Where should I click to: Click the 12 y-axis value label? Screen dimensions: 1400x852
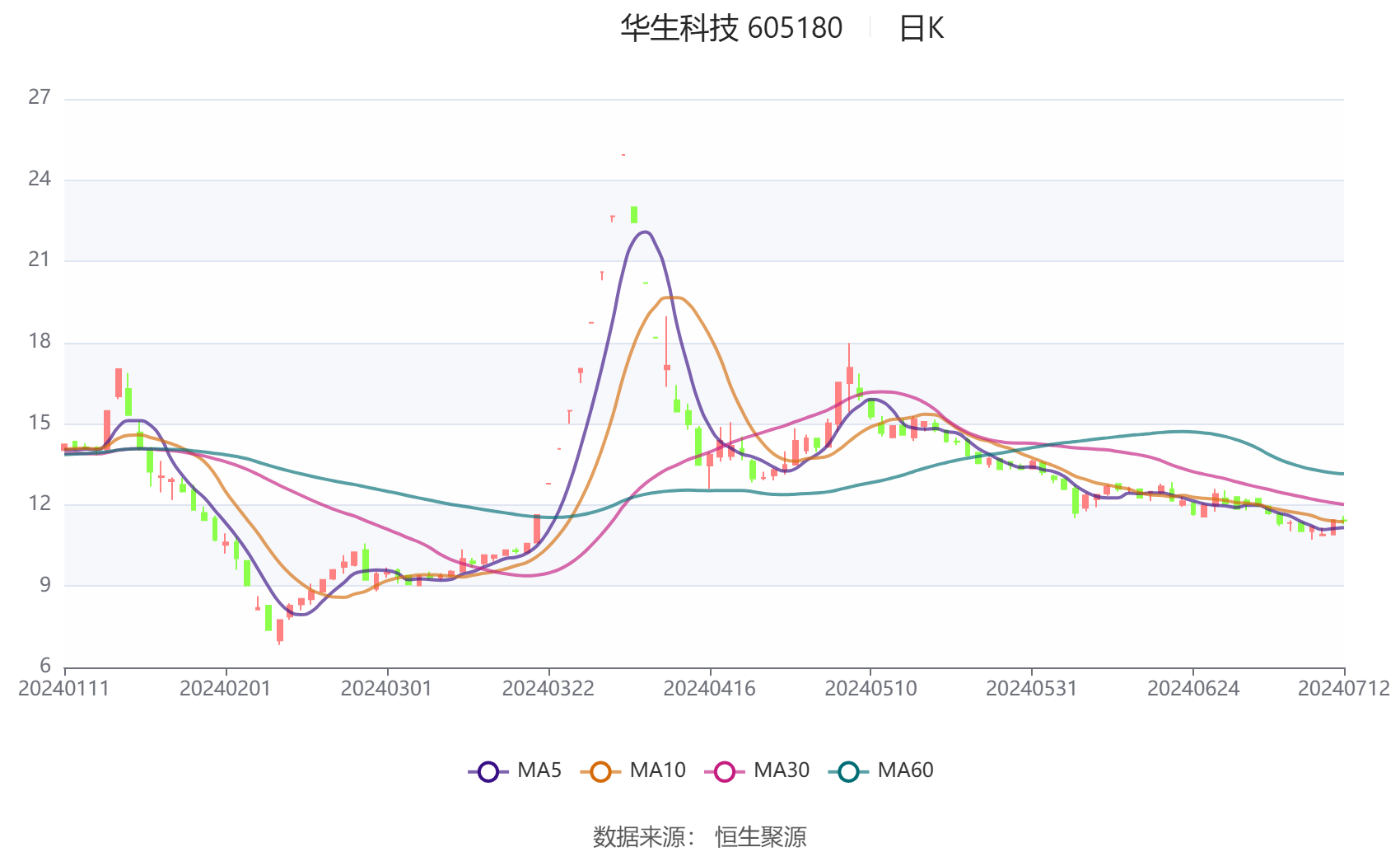tap(40, 503)
